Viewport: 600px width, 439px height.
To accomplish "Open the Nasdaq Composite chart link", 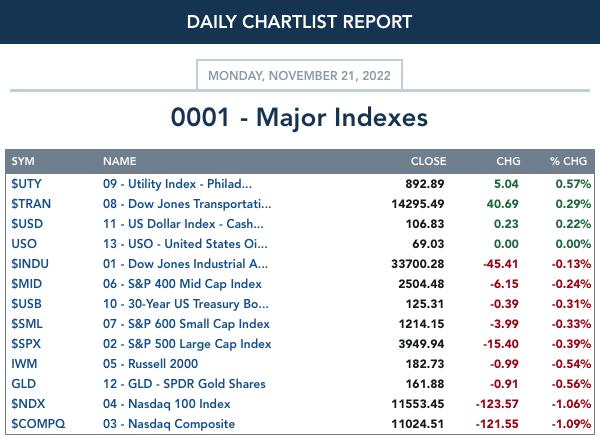I will point(169,424).
